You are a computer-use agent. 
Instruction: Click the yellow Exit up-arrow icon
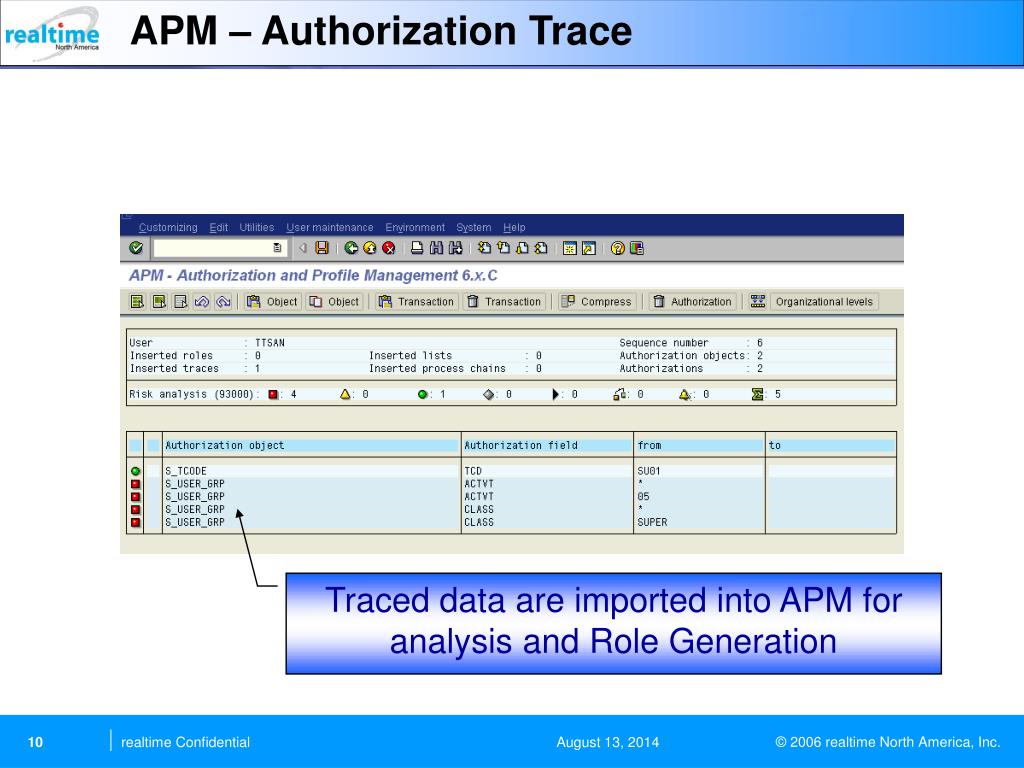370,248
